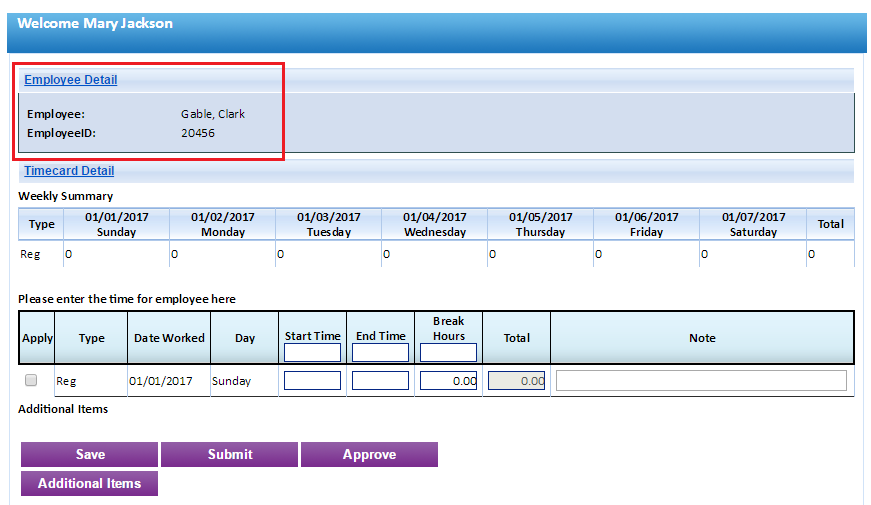Click the Note input field for Sunday
The image size is (871, 505).
(x=702, y=381)
